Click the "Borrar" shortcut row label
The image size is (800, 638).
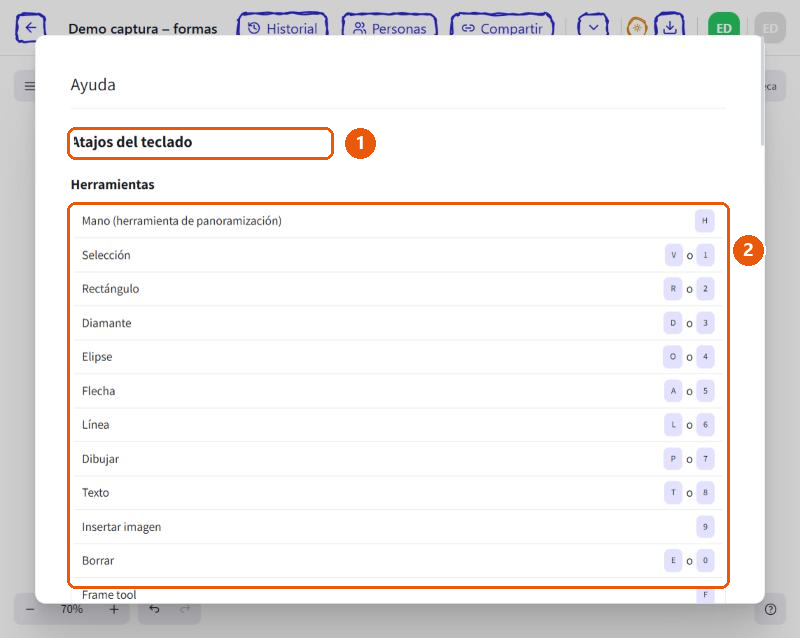(98, 560)
